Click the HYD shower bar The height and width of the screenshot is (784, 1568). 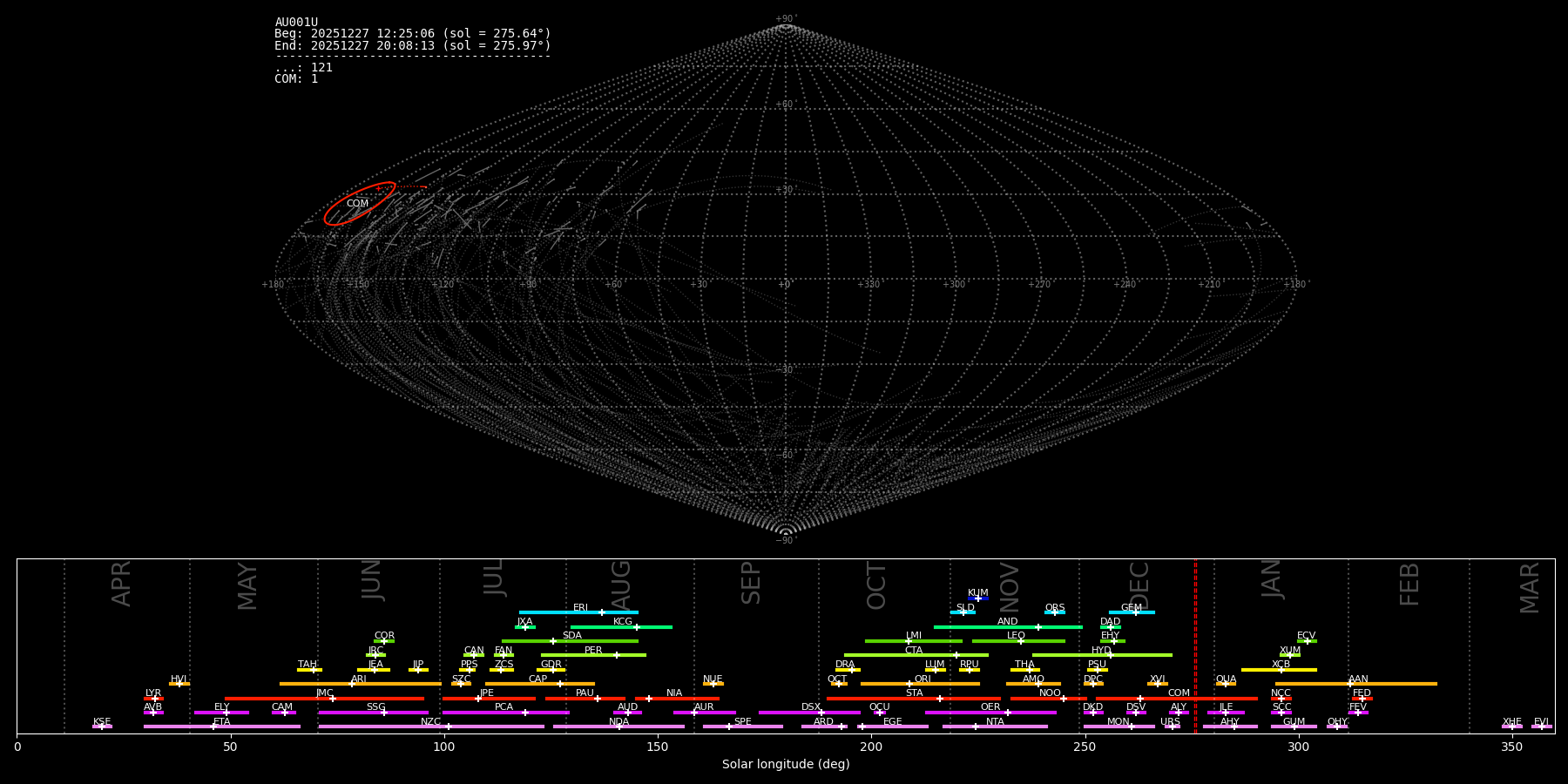(x=1102, y=655)
